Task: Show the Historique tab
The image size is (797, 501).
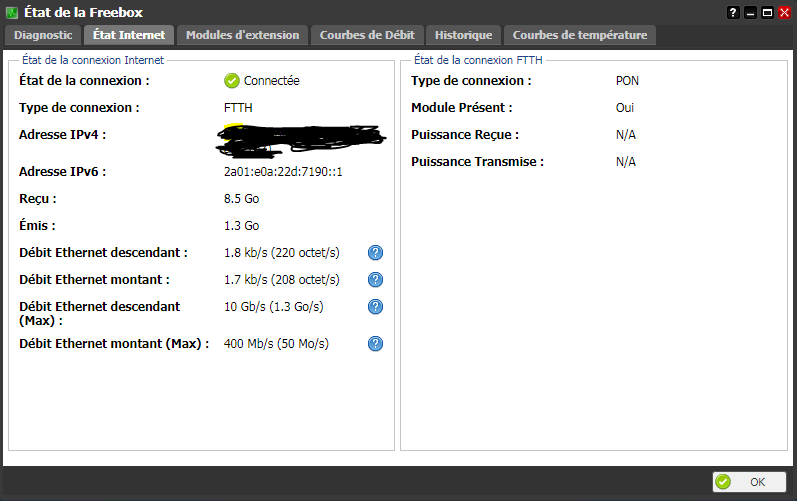Action: click(x=464, y=35)
